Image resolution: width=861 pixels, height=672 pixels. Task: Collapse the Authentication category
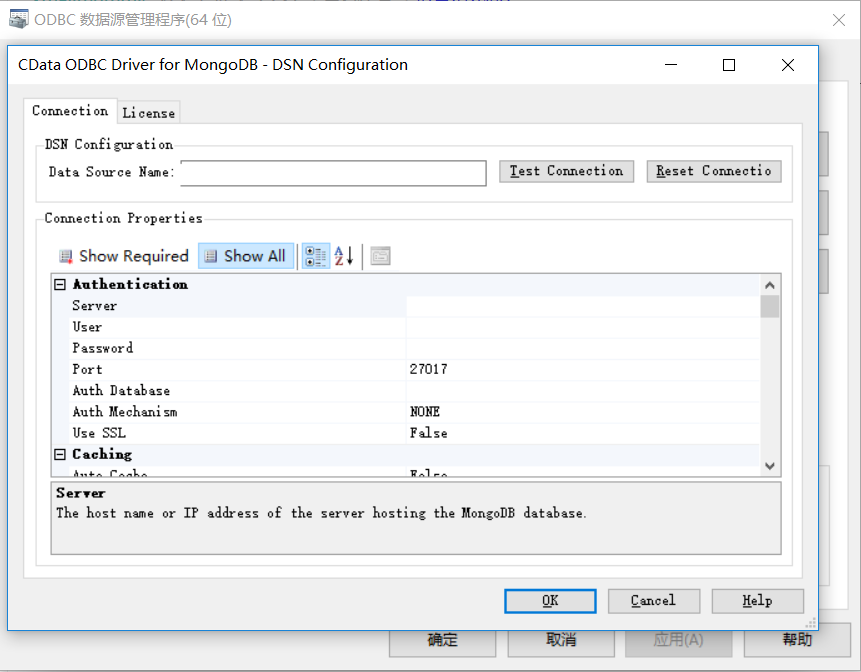pyautogui.click(x=60, y=284)
